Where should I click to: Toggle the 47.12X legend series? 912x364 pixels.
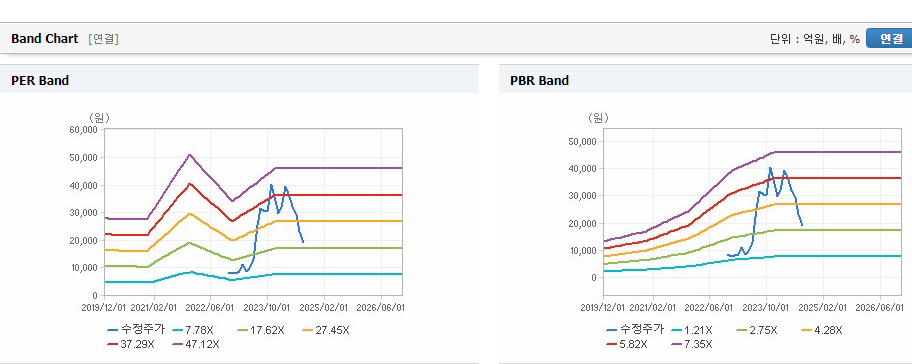(196, 344)
